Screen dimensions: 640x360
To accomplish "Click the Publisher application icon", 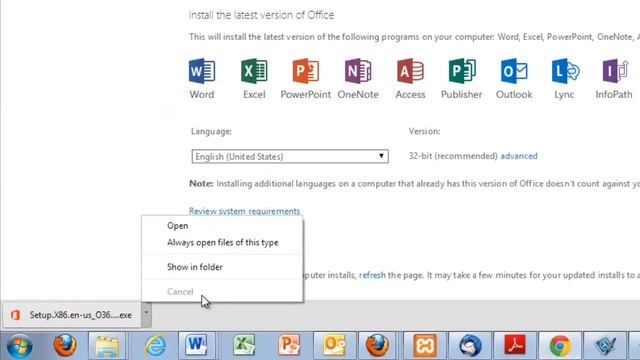I will point(462,71).
